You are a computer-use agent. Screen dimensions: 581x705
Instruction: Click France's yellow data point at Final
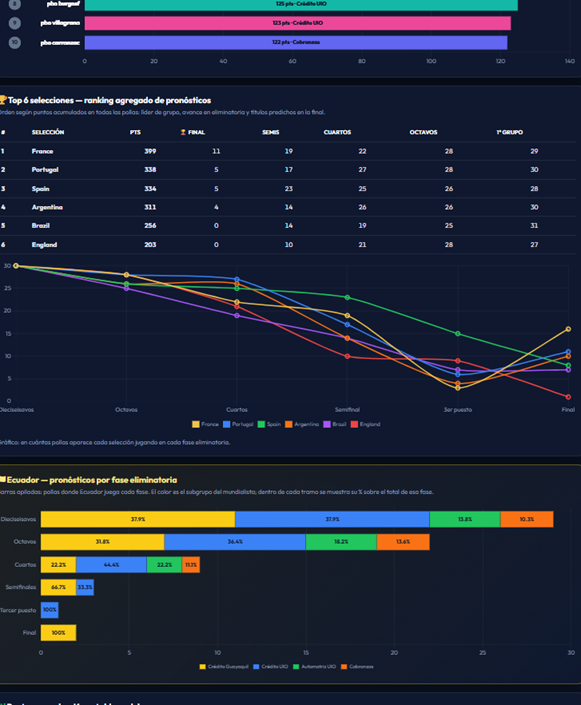click(568, 329)
